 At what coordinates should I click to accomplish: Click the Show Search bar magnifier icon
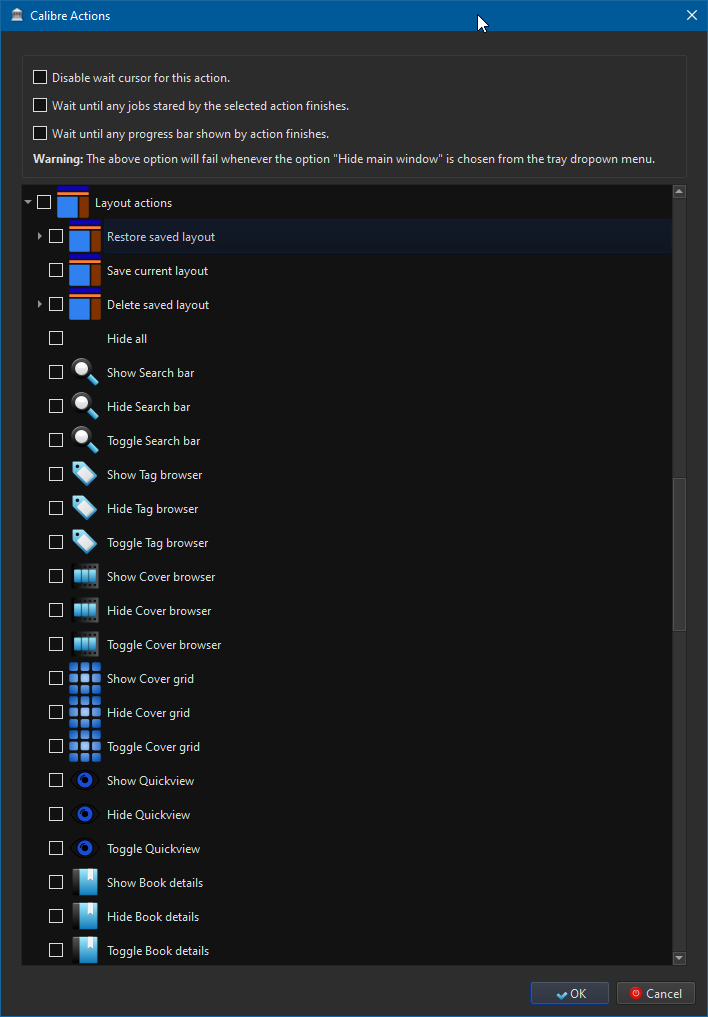[85, 372]
